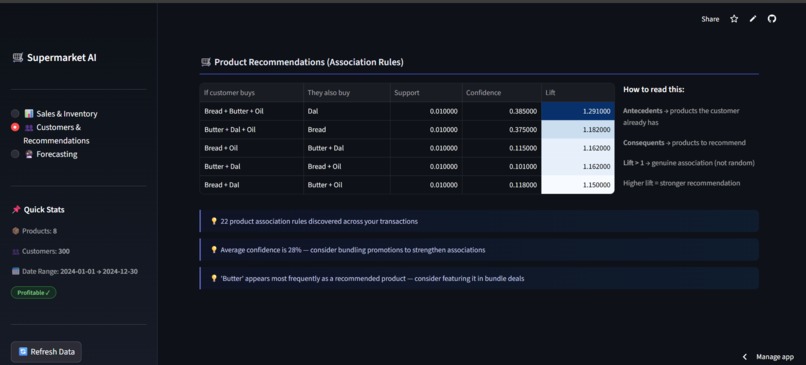Screen dimensions: 806x365
Task: Open the edit pencil icon
Action: click(x=753, y=19)
